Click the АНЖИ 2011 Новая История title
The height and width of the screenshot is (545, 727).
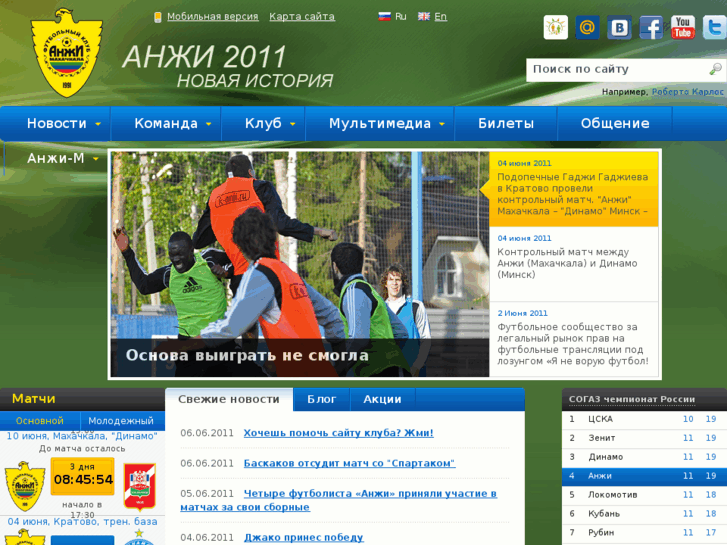tap(228, 66)
